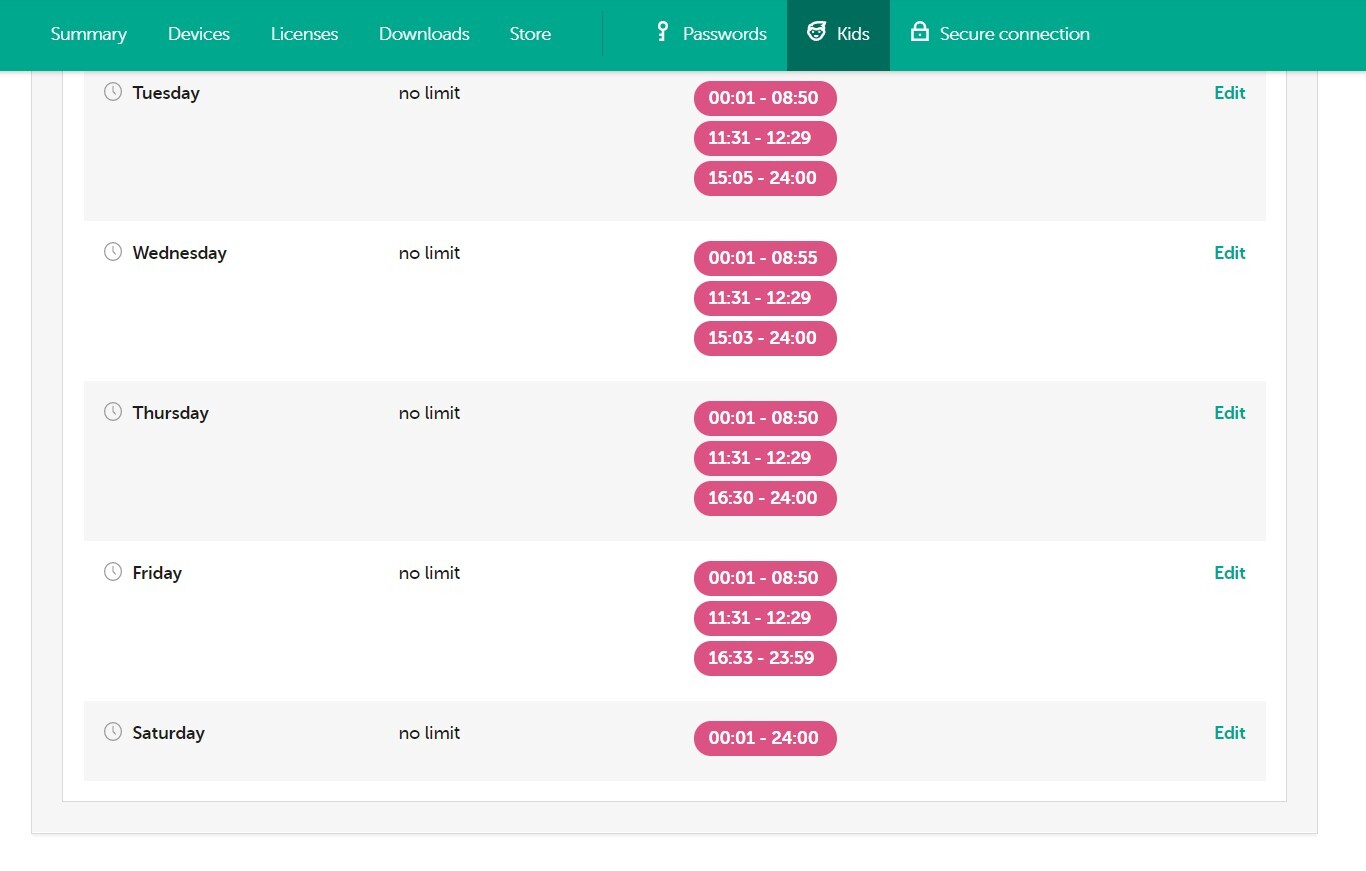This screenshot has height=871, width=1366.
Task: Click the clock icon beside Friday
Action: (x=113, y=572)
